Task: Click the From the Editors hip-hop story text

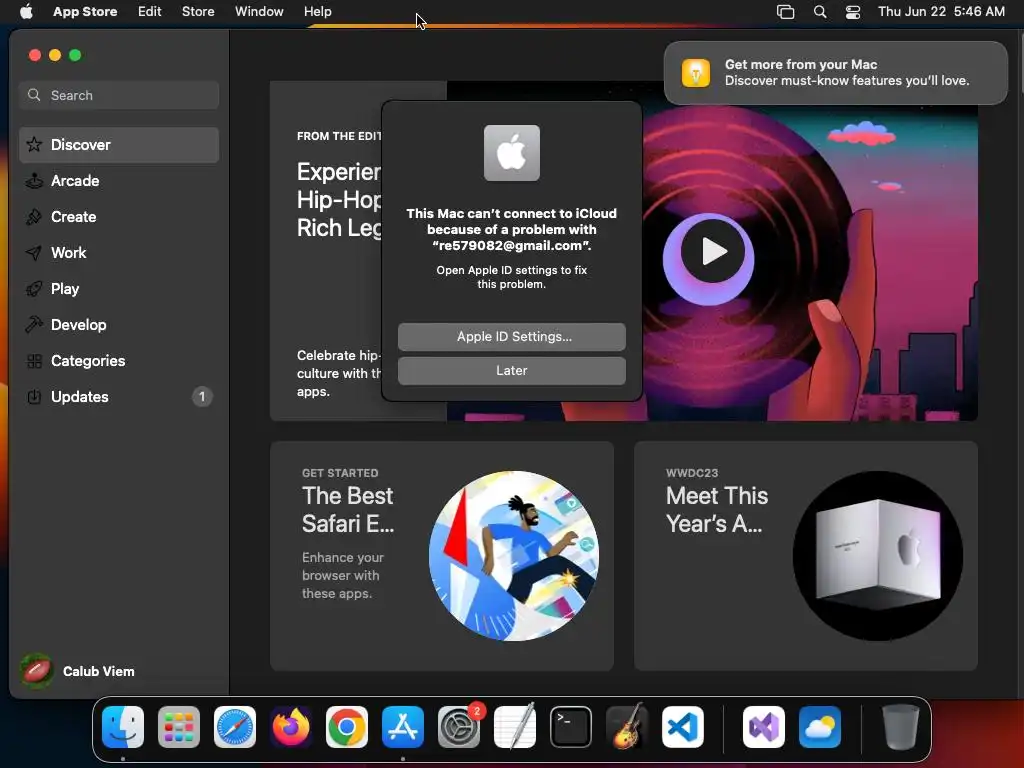Action: coord(339,200)
